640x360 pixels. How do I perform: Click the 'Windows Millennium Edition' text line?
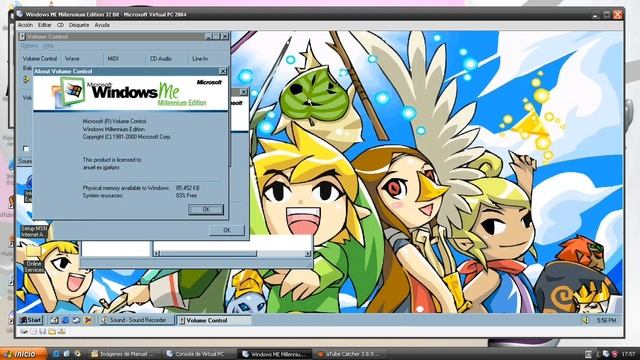point(113,129)
